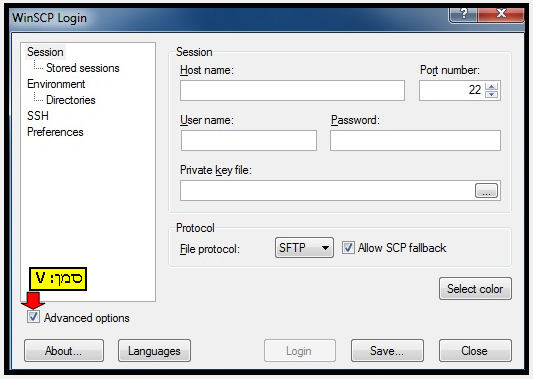This screenshot has width=533, height=379.
Task: Select SSH in the settings tree
Action: (38, 116)
